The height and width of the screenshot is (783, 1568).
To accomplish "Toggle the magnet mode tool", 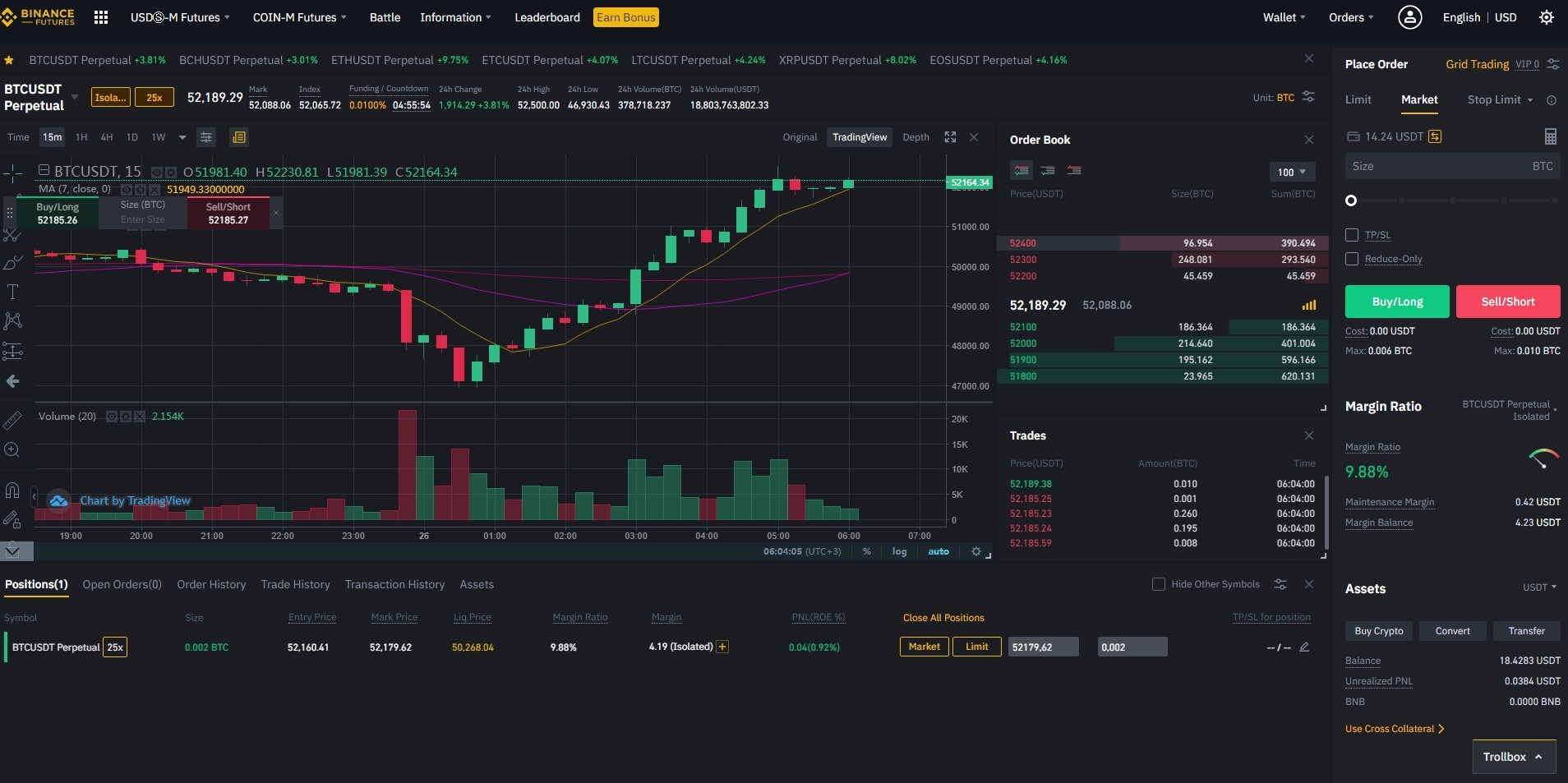I will pos(12,491).
